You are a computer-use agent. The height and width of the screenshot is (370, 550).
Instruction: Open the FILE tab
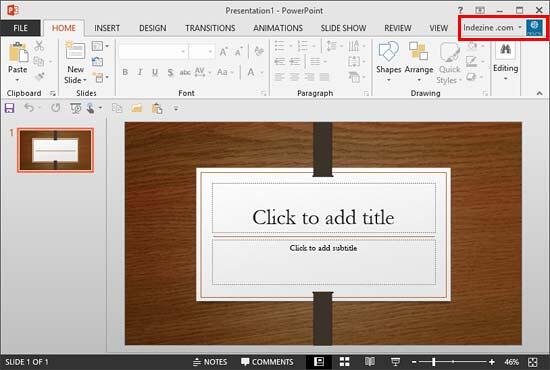tap(20, 28)
